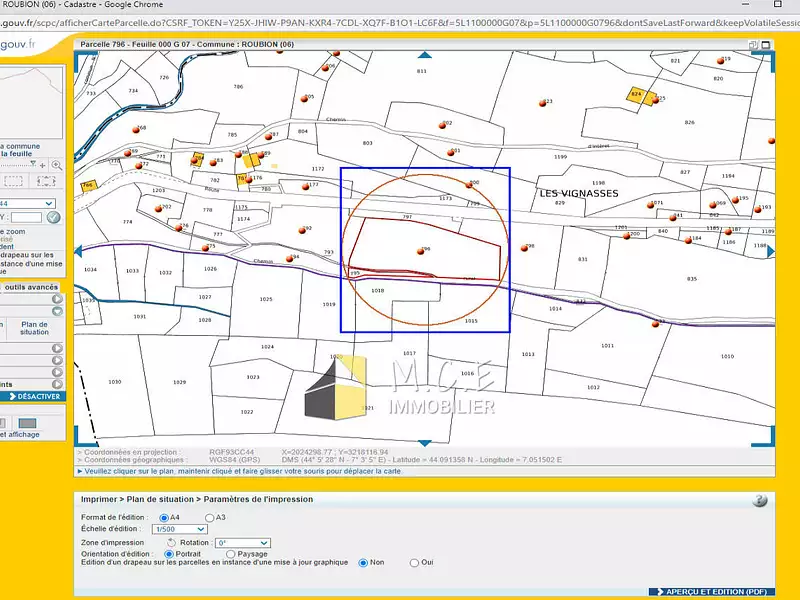Screen dimensions: 800x600
Task: Select the A4 edition format
Action: 163,517
